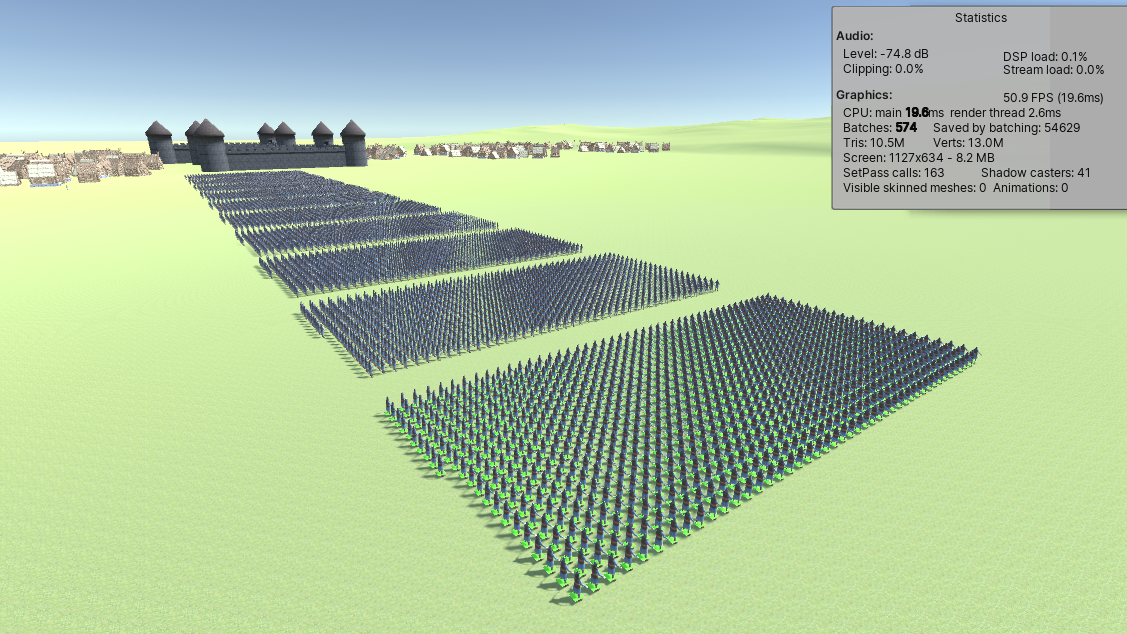Click the CPU main 19.6ms value
The image size is (1127, 634).
[x=893, y=113]
